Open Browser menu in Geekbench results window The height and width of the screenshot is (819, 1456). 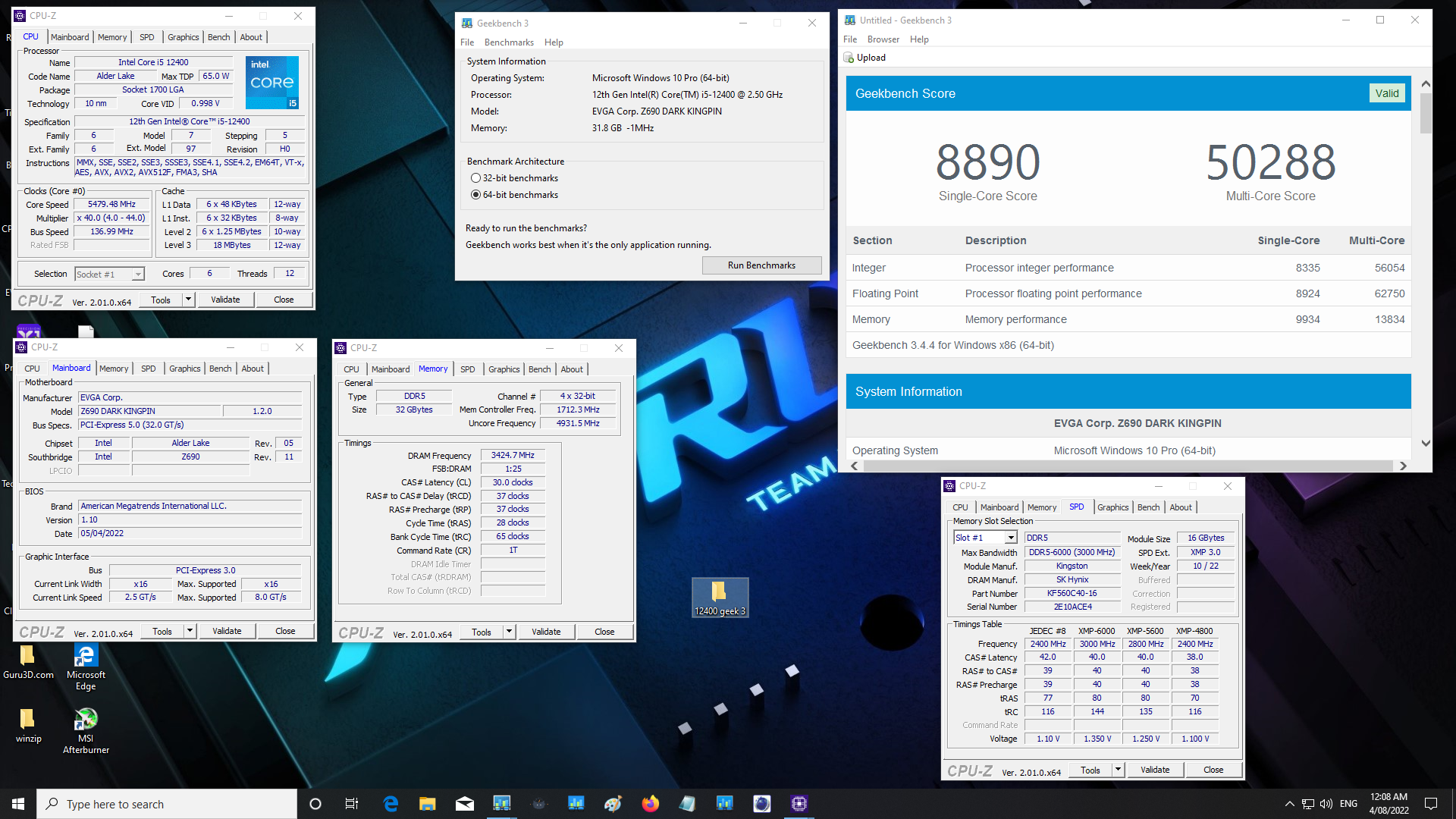point(883,39)
